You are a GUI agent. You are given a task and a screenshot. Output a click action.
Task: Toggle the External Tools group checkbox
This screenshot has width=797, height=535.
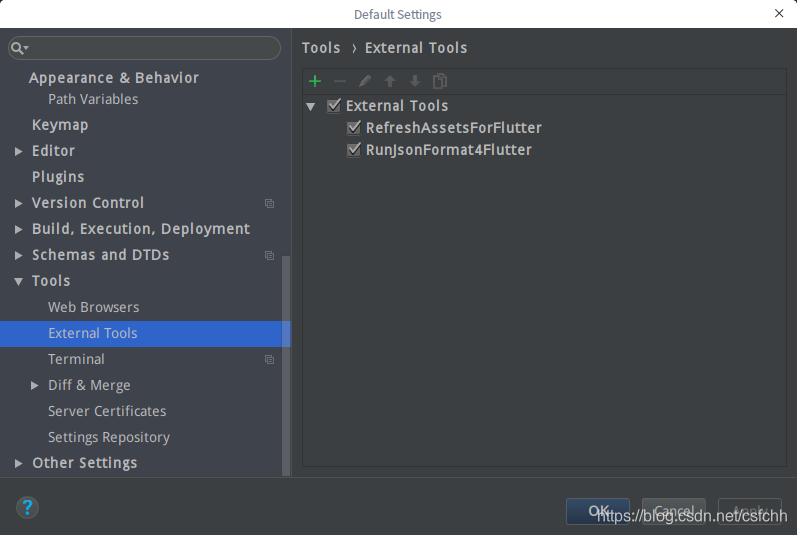pos(333,106)
